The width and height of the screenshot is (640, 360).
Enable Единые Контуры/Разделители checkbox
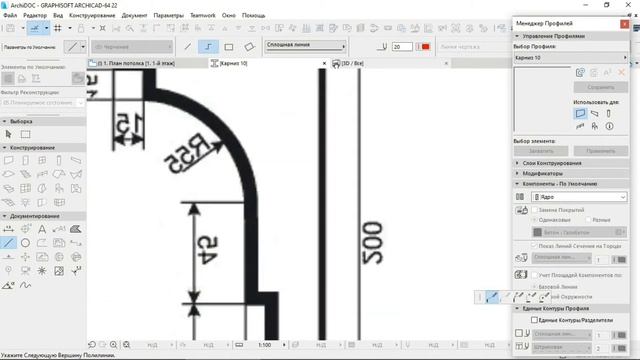(534, 320)
